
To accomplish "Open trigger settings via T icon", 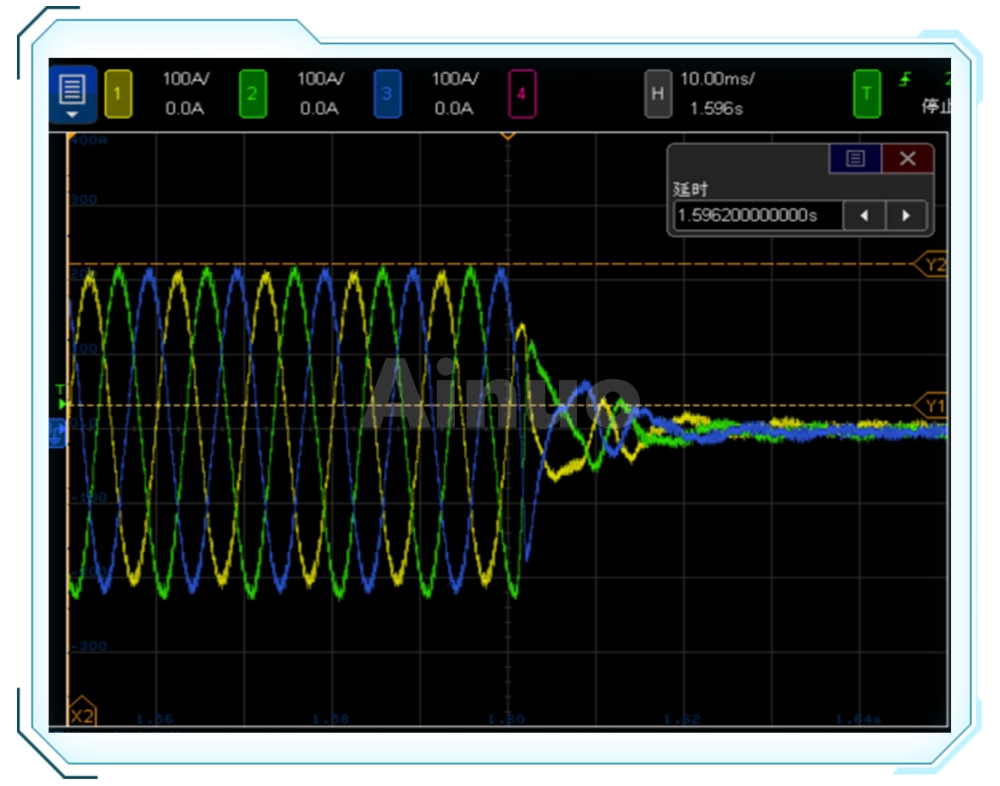I will click(866, 95).
